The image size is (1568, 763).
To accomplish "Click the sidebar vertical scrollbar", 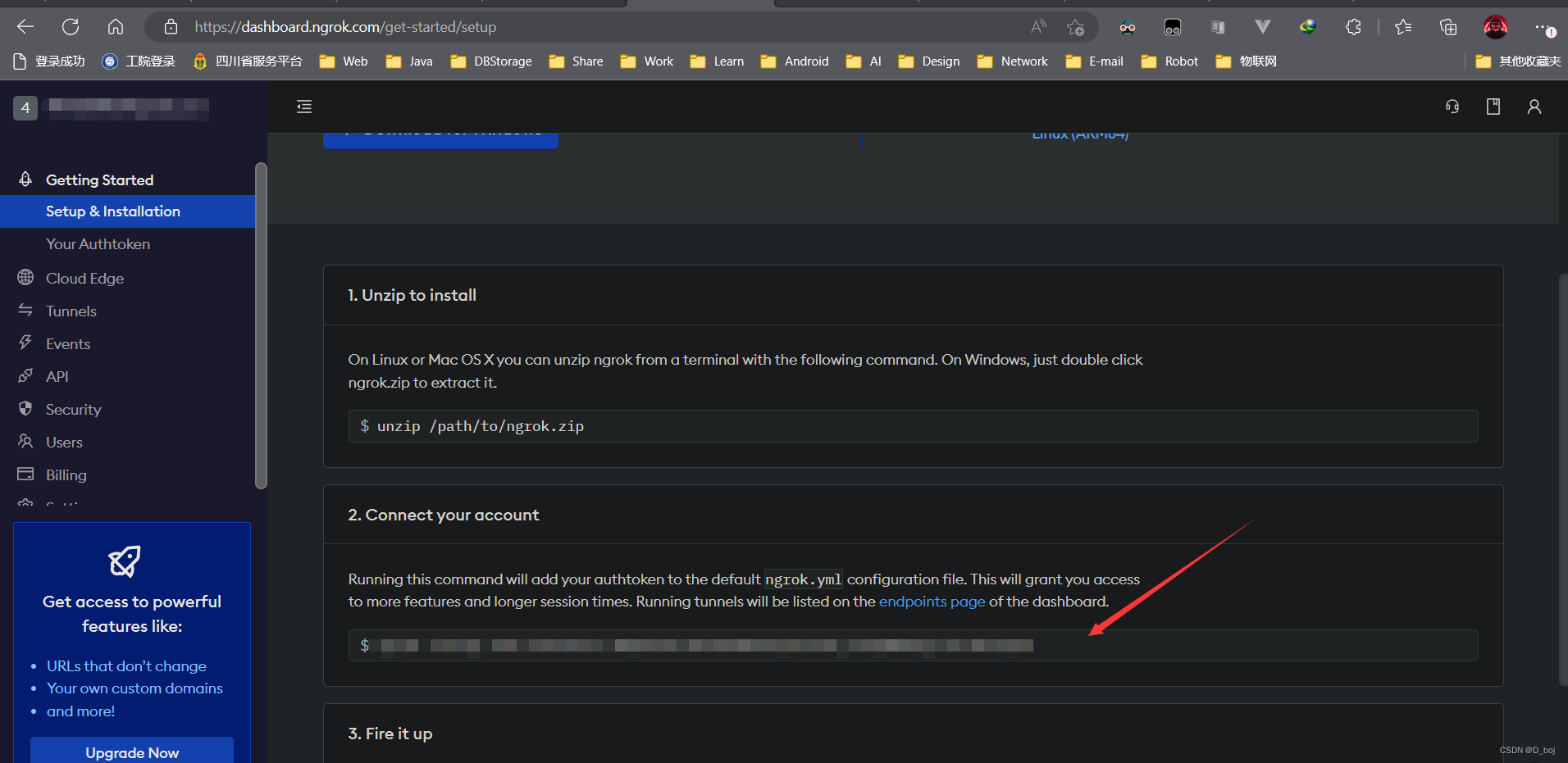I will (261, 325).
